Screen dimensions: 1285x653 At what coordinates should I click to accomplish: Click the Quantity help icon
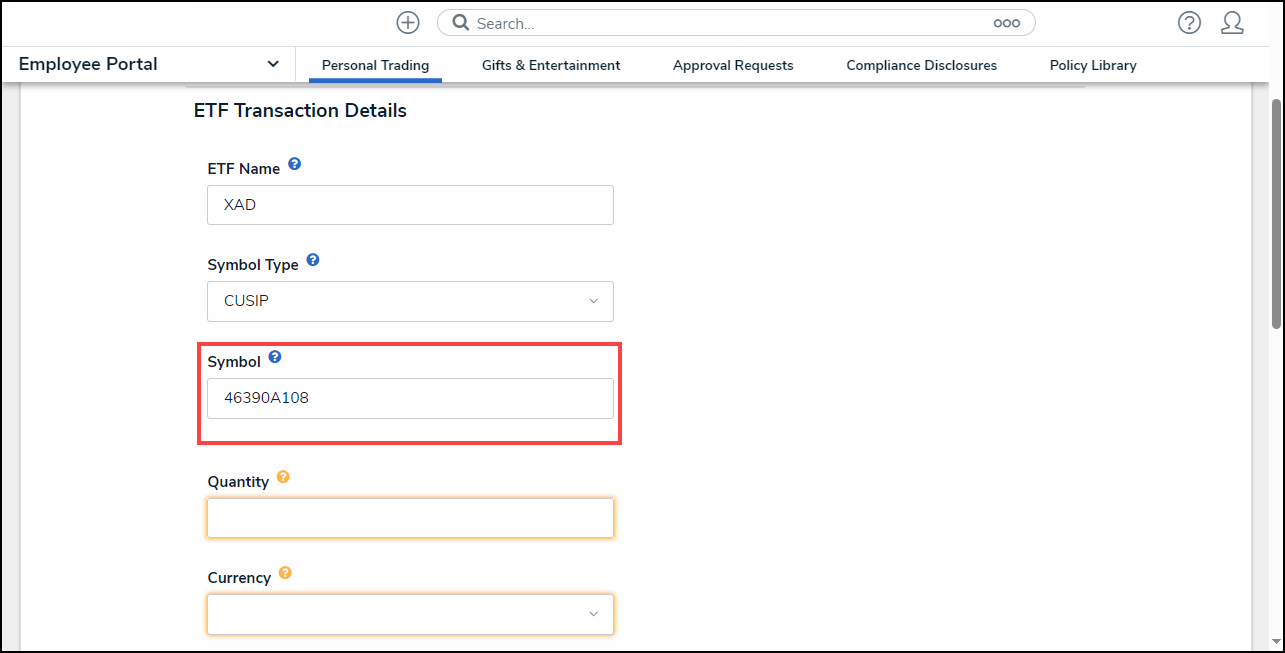[x=283, y=477]
